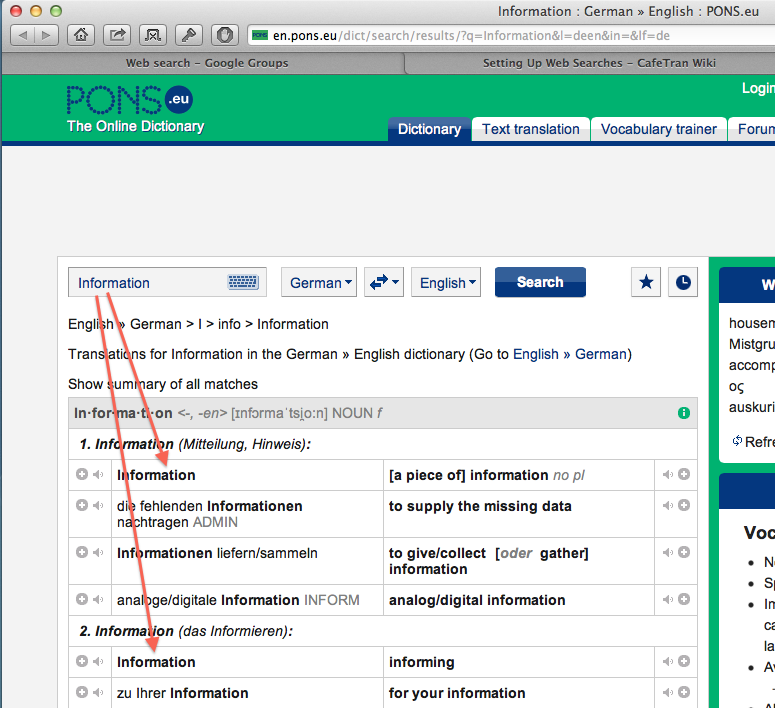Click the on-screen keyboard icon in search field
This screenshot has width=775, height=708.
243,283
